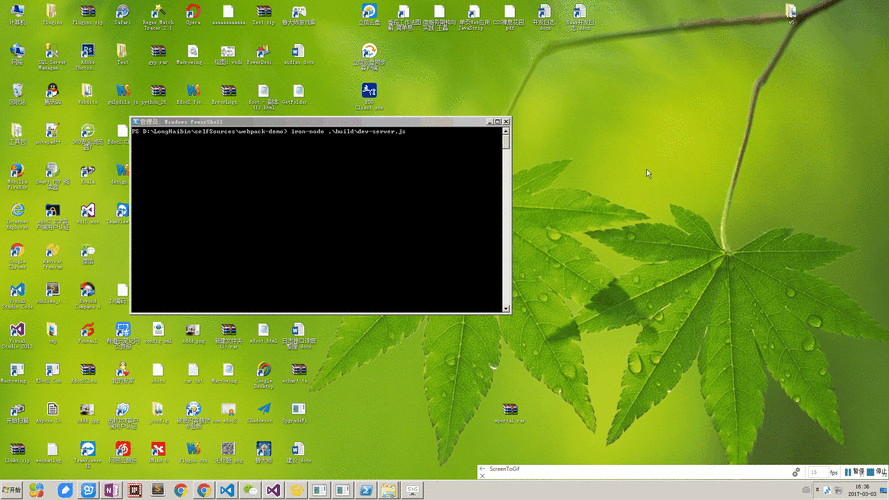This screenshot has width=889, height=500.
Task: Select the Mozilla Firefox desktop icon
Action: pyautogui.click(x=17, y=172)
